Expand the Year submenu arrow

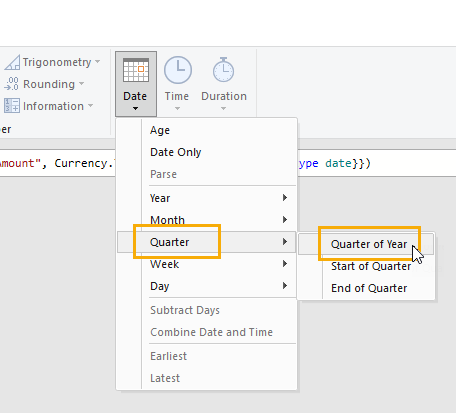click(285, 198)
